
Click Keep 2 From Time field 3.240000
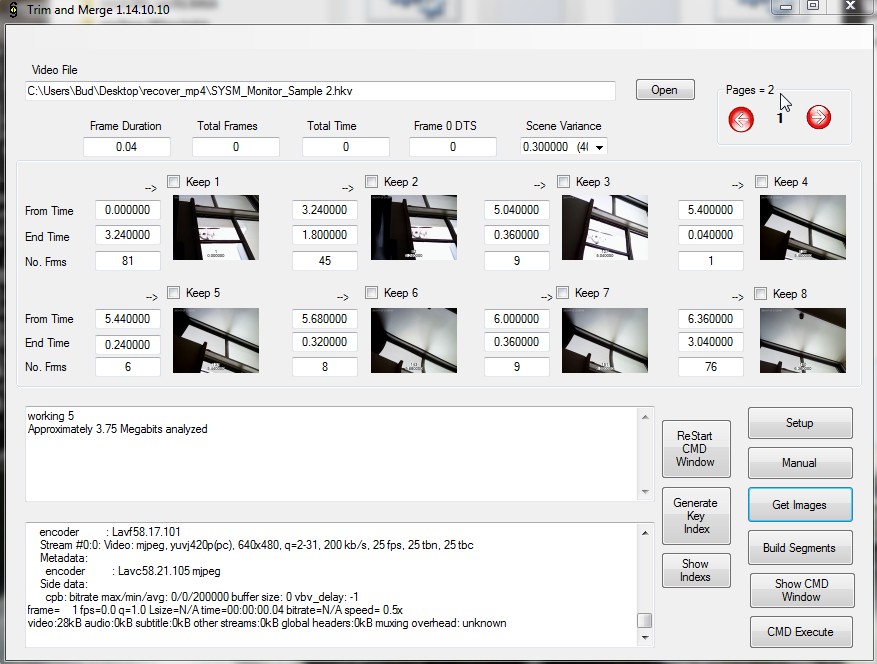325,210
